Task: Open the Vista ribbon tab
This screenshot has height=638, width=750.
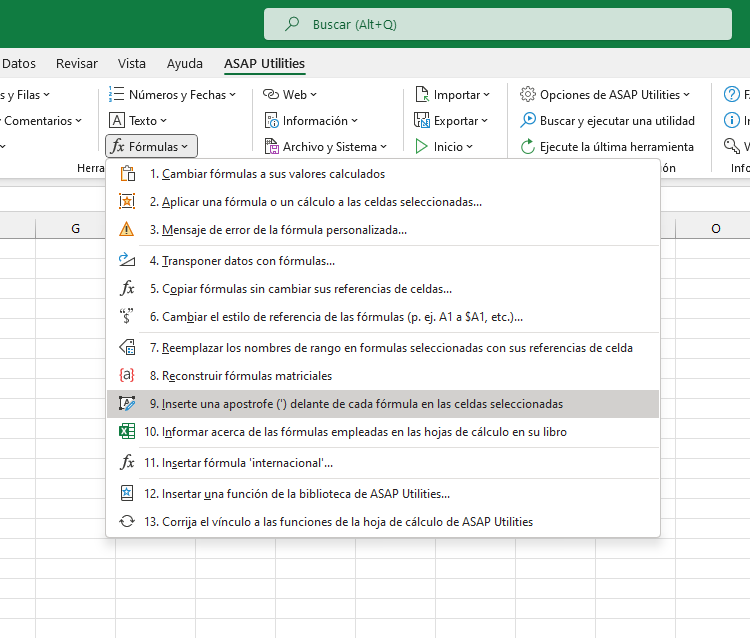Action: (132, 63)
